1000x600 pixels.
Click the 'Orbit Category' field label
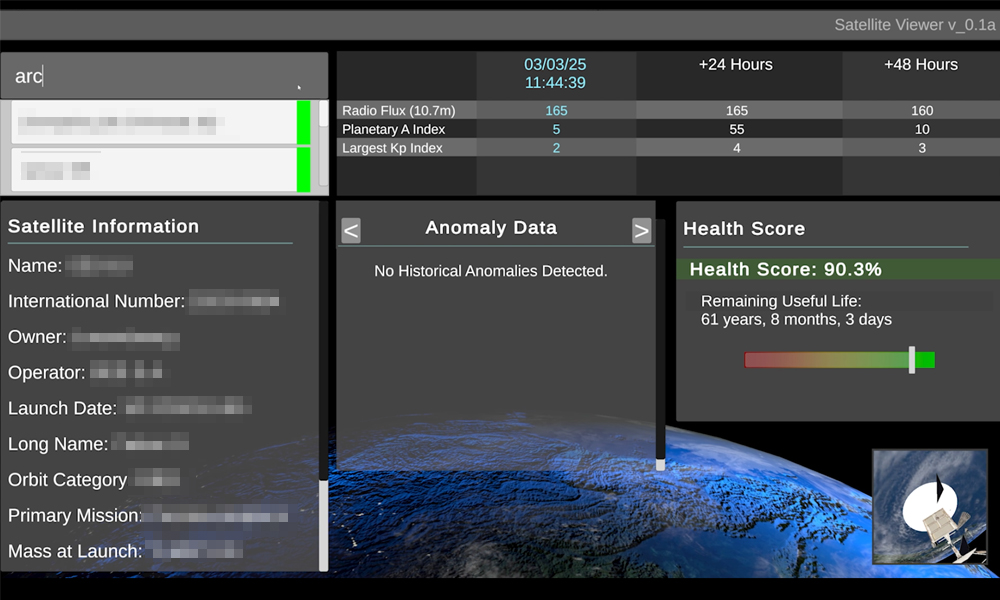pos(68,479)
